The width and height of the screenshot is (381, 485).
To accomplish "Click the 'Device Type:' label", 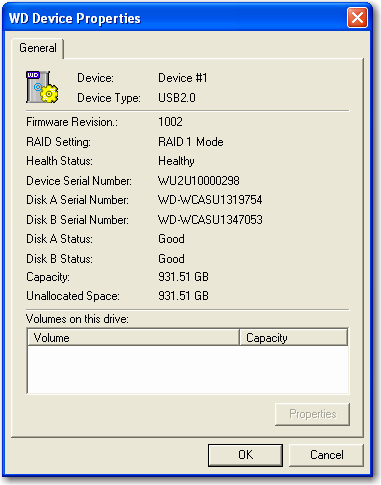I will tap(109, 98).
